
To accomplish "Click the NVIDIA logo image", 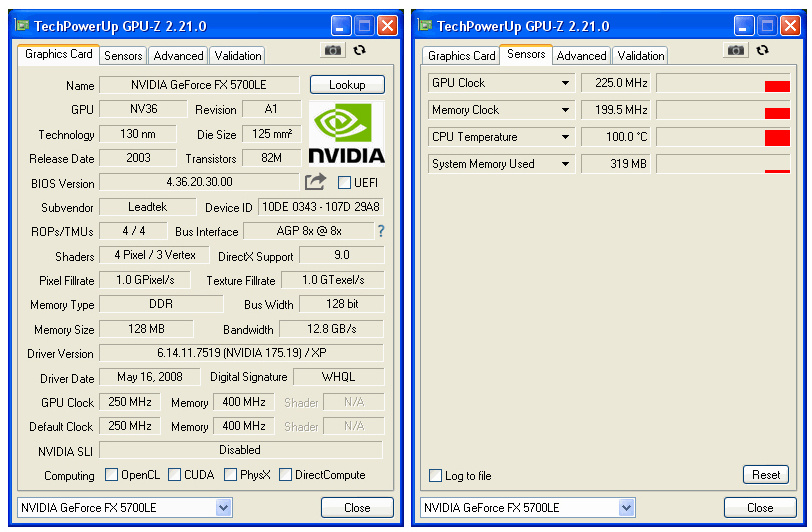I will click(x=346, y=133).
